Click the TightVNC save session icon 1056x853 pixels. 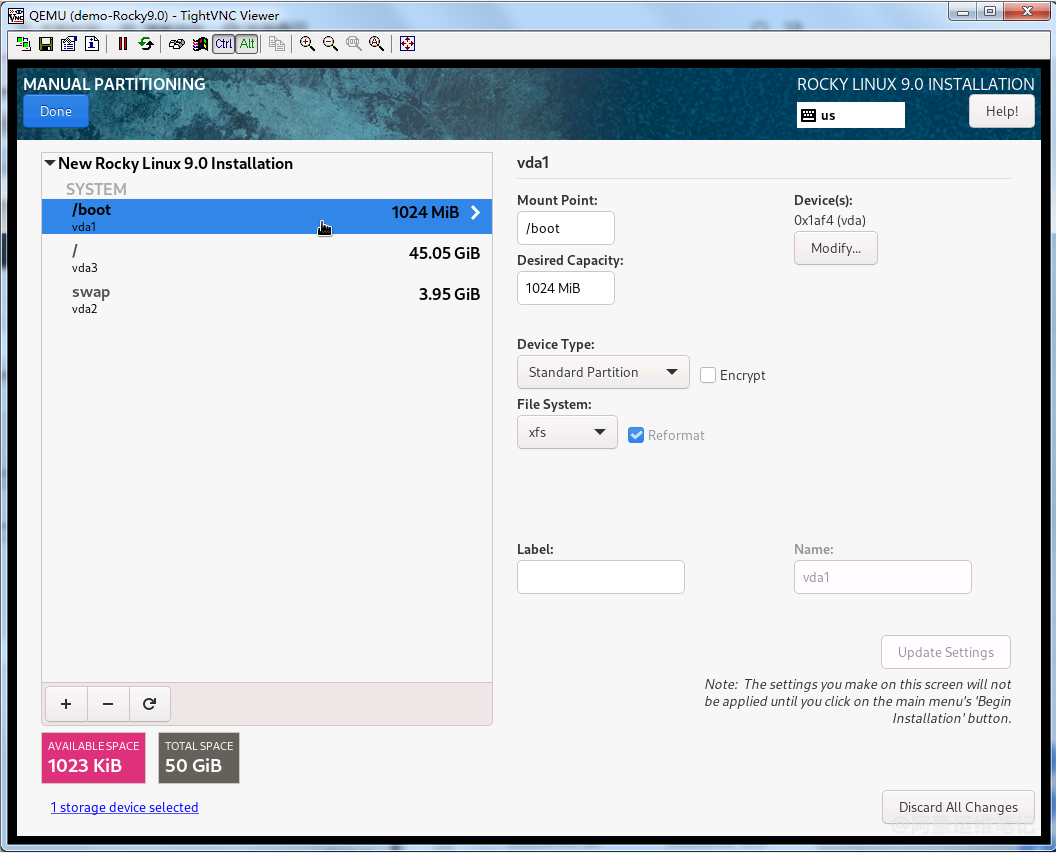[46, 44]
